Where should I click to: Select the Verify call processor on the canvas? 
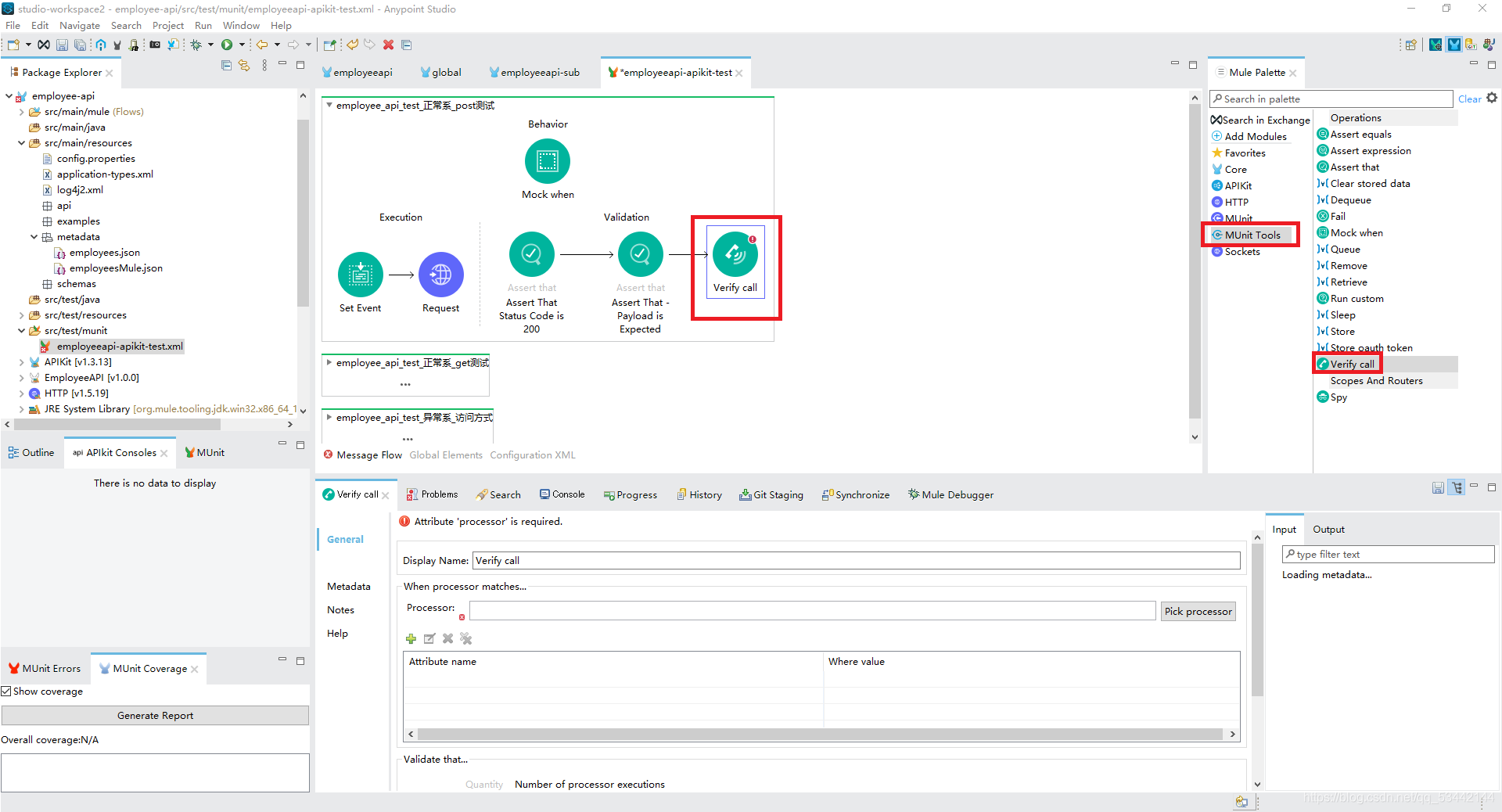pos(735,254)
